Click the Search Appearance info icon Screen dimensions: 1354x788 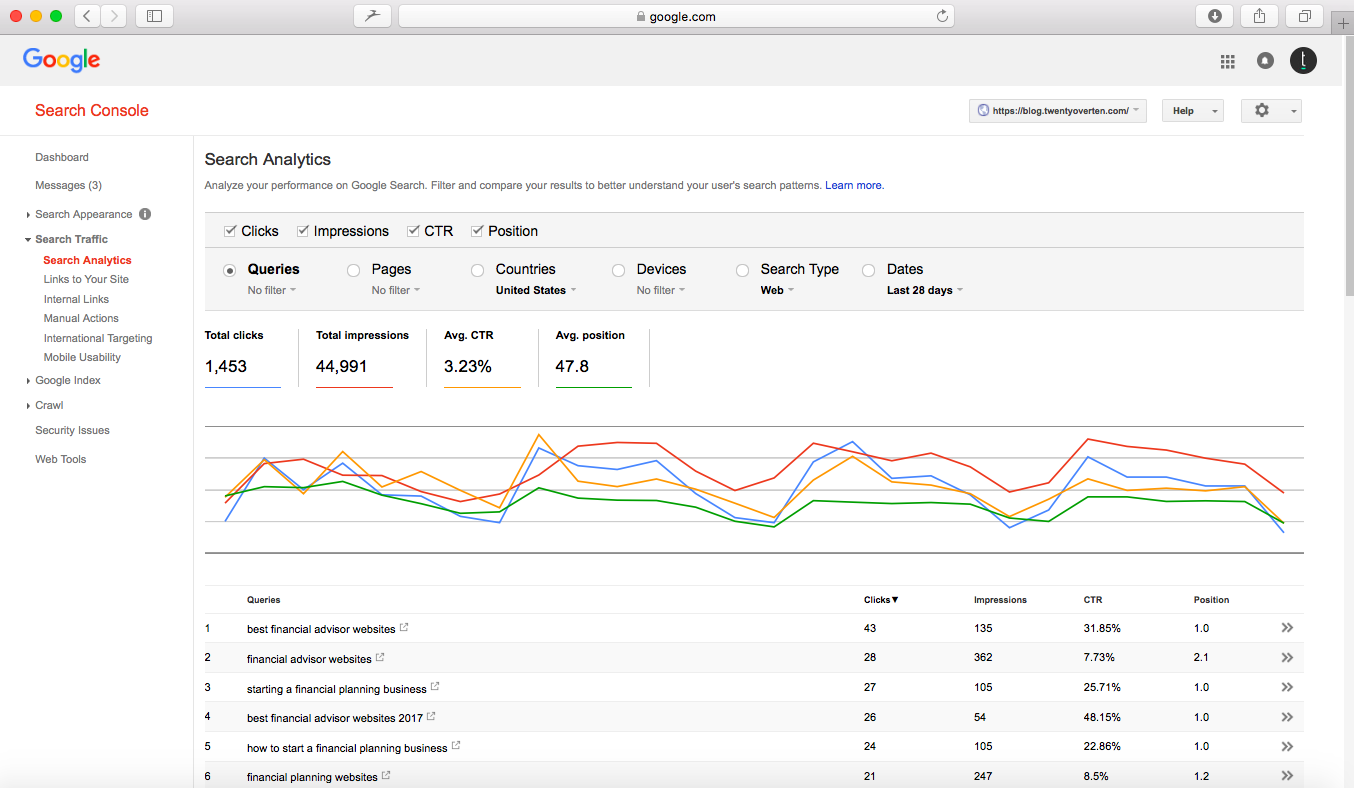tap(145, 214)
